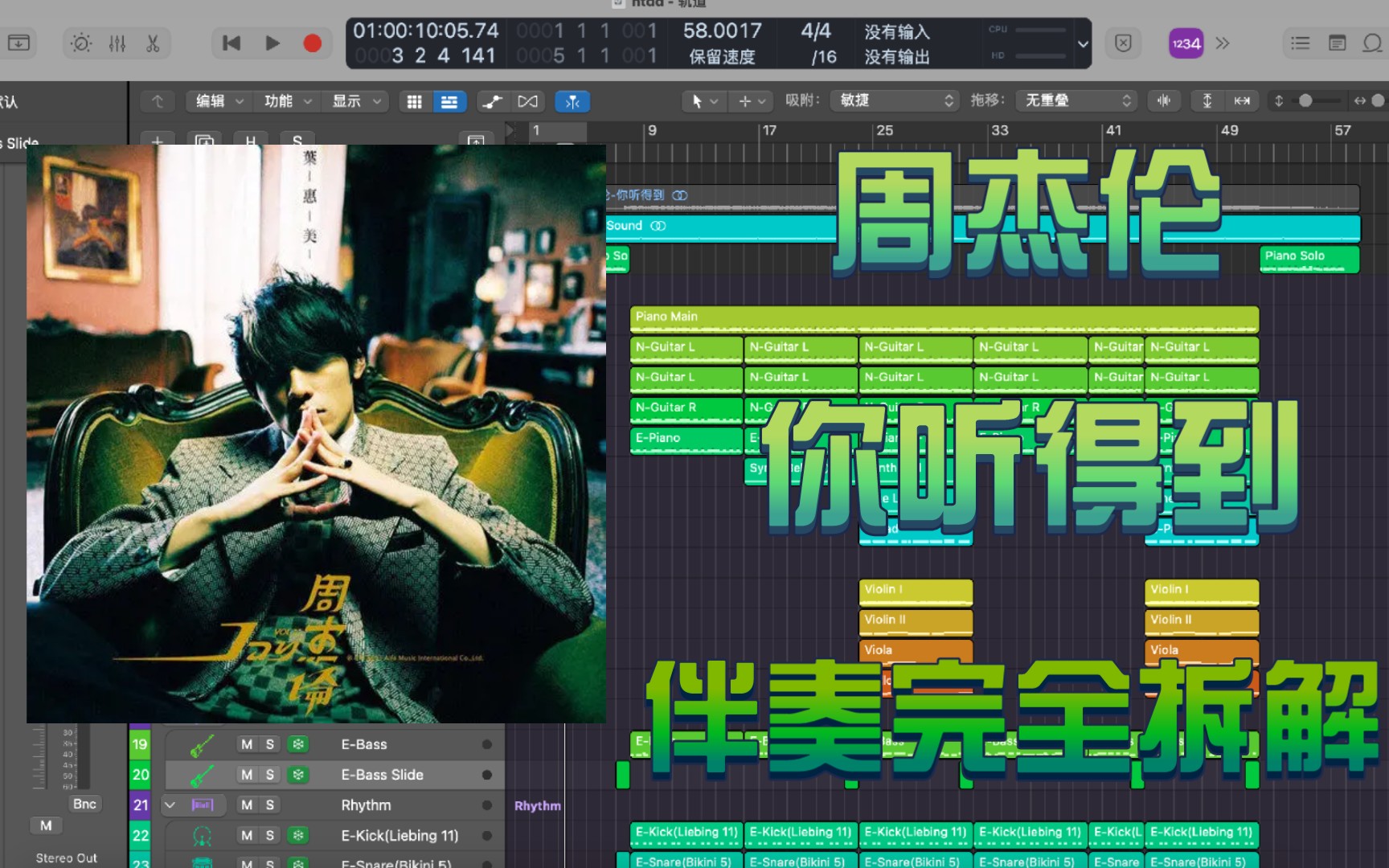Viewport: 1389px width, 868px height.
Task: Click the up-arrow leave folder button
Action: [158, 101]
